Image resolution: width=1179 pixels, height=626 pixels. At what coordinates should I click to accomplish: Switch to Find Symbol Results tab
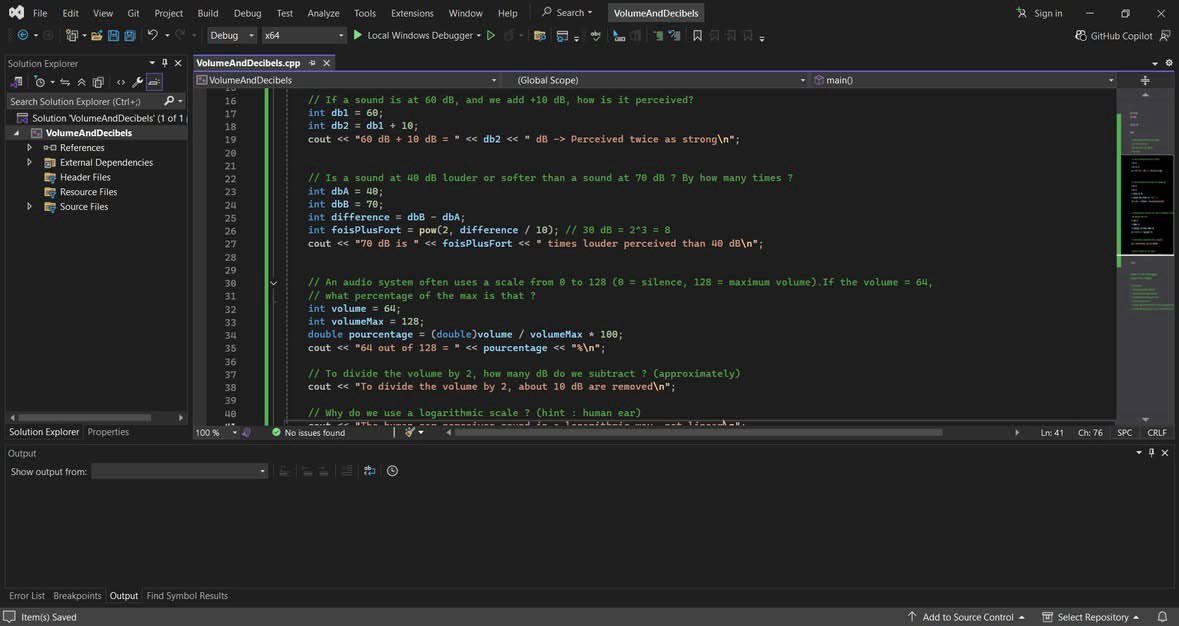click(187, 595)
